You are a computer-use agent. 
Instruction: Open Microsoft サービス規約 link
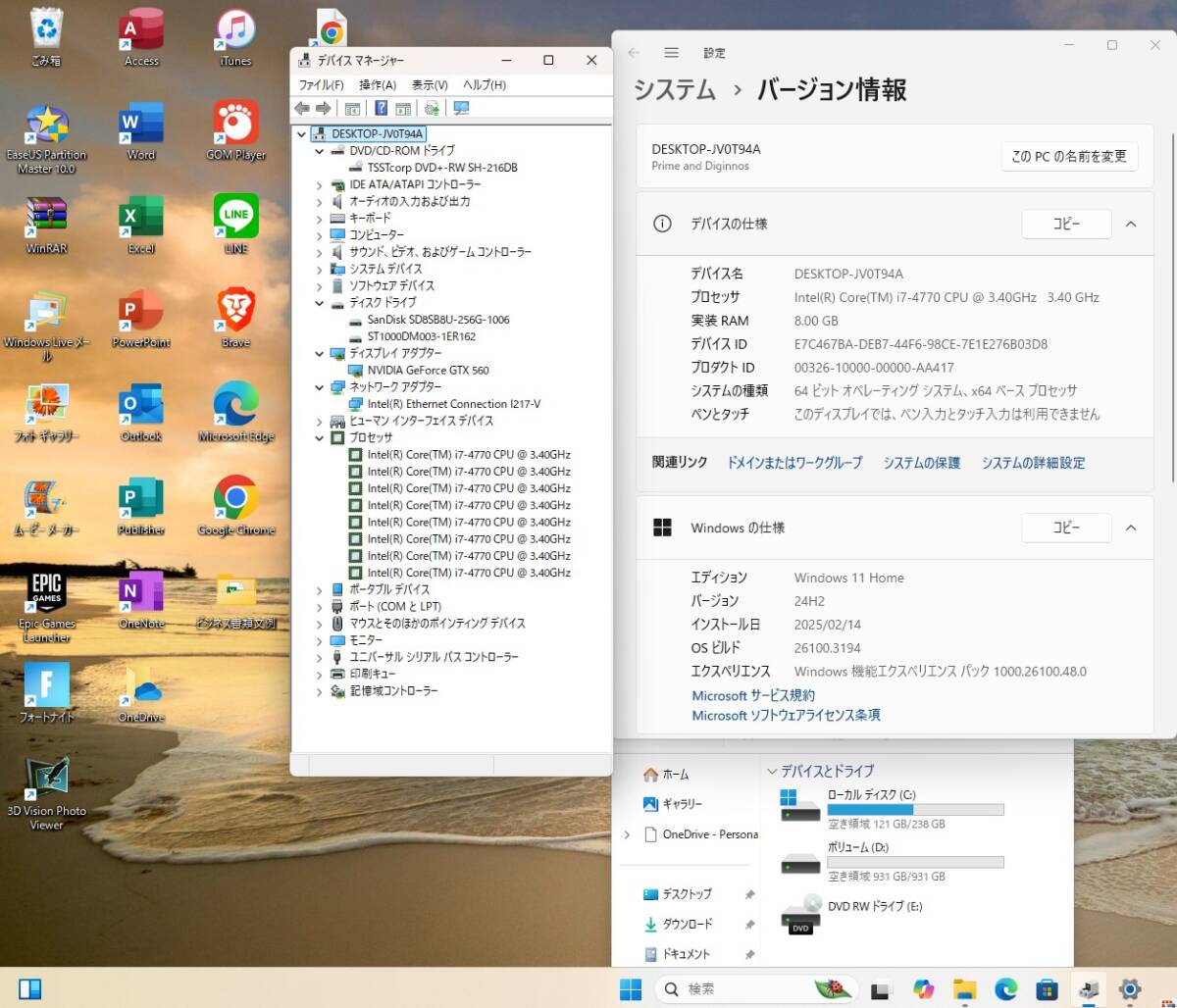[753, 695]
